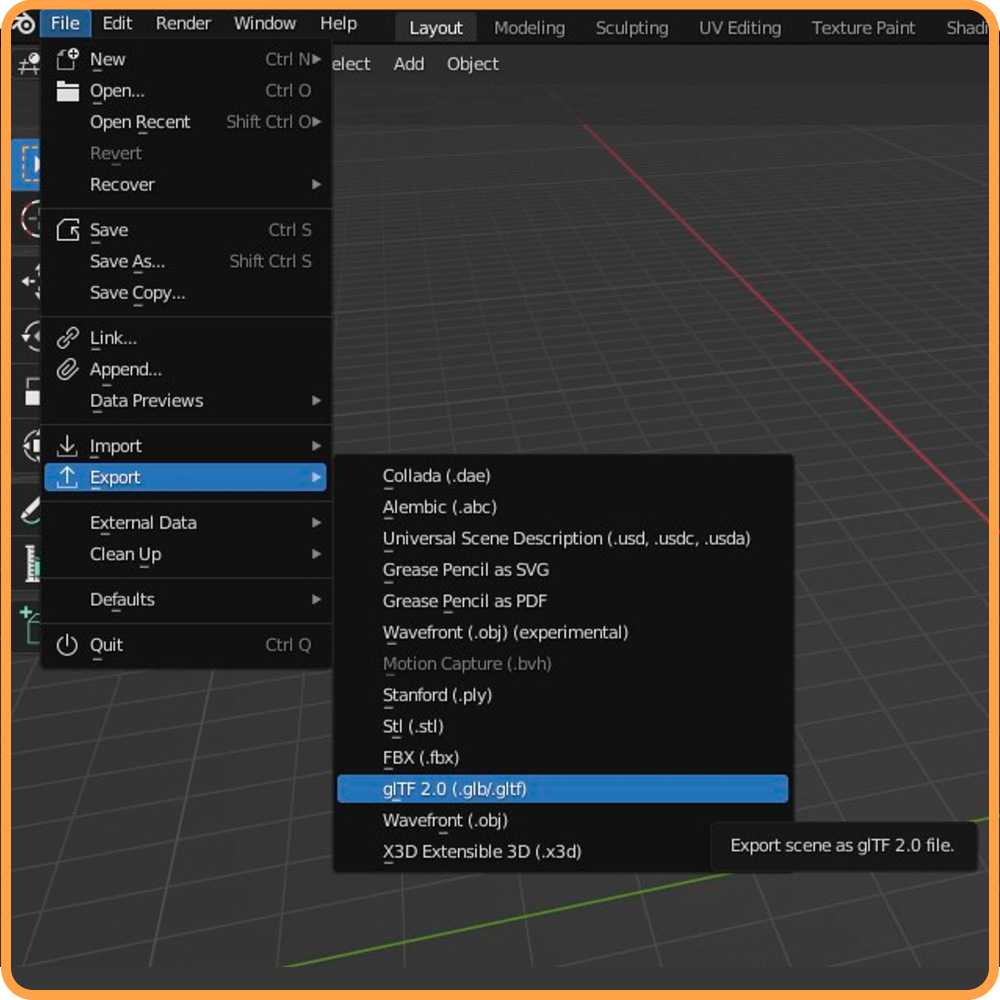
Task: Export Grease Pencil as SVG
Action: click(x=562, y=570)
